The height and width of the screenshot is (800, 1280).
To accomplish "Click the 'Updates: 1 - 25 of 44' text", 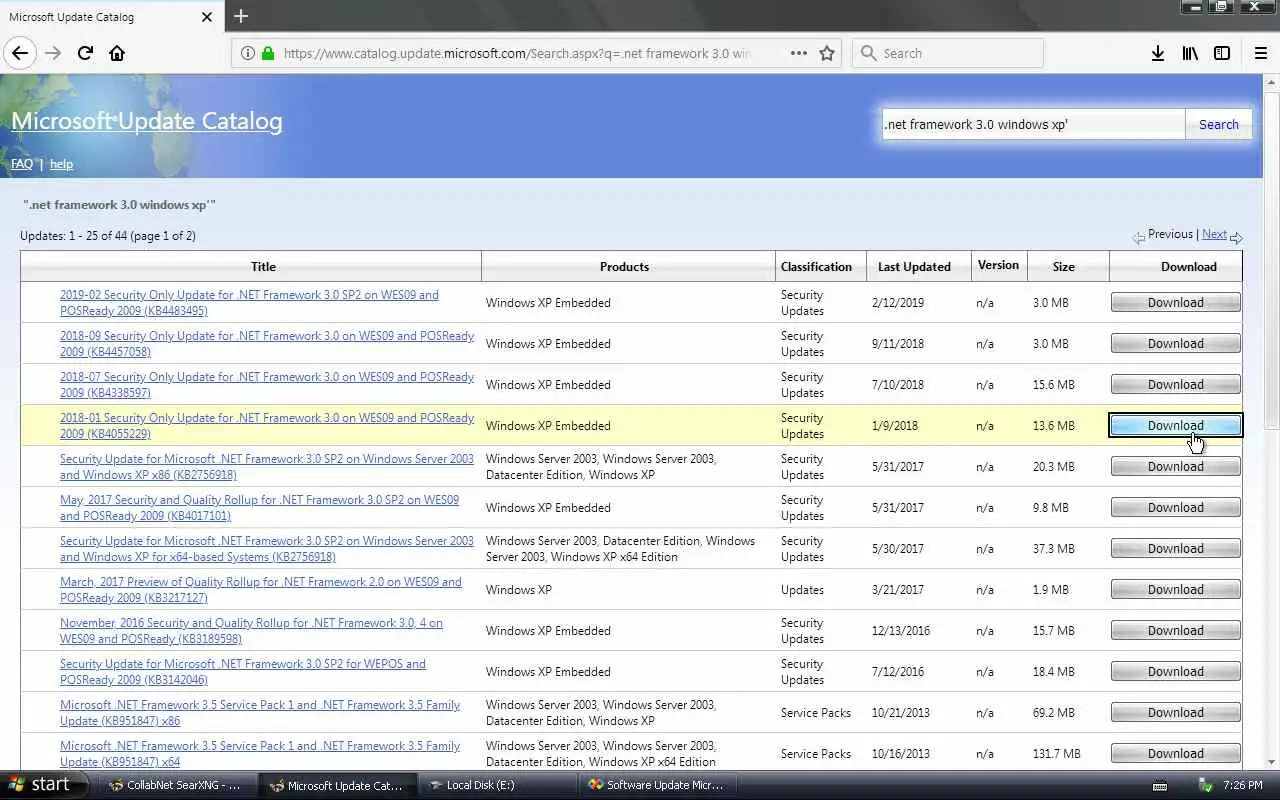I will click(x=108, y=236).
